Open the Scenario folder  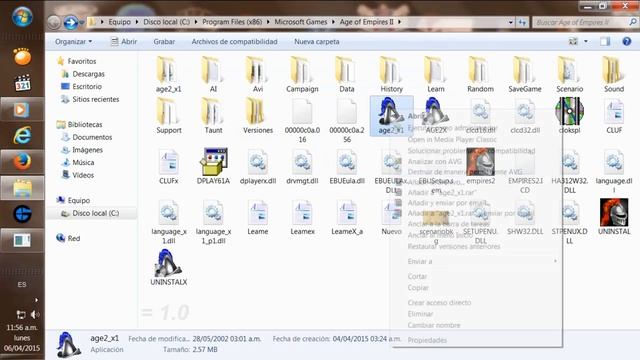[x=569, y=74]
